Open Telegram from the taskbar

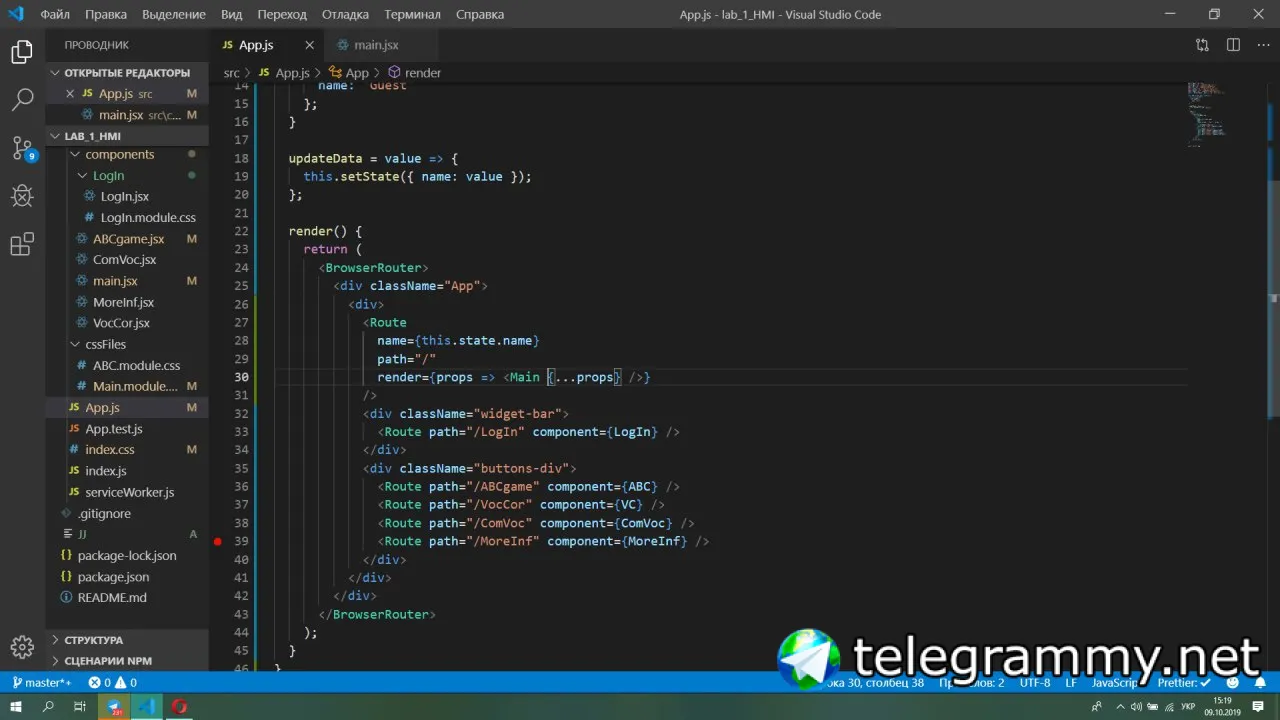(115, 707)
